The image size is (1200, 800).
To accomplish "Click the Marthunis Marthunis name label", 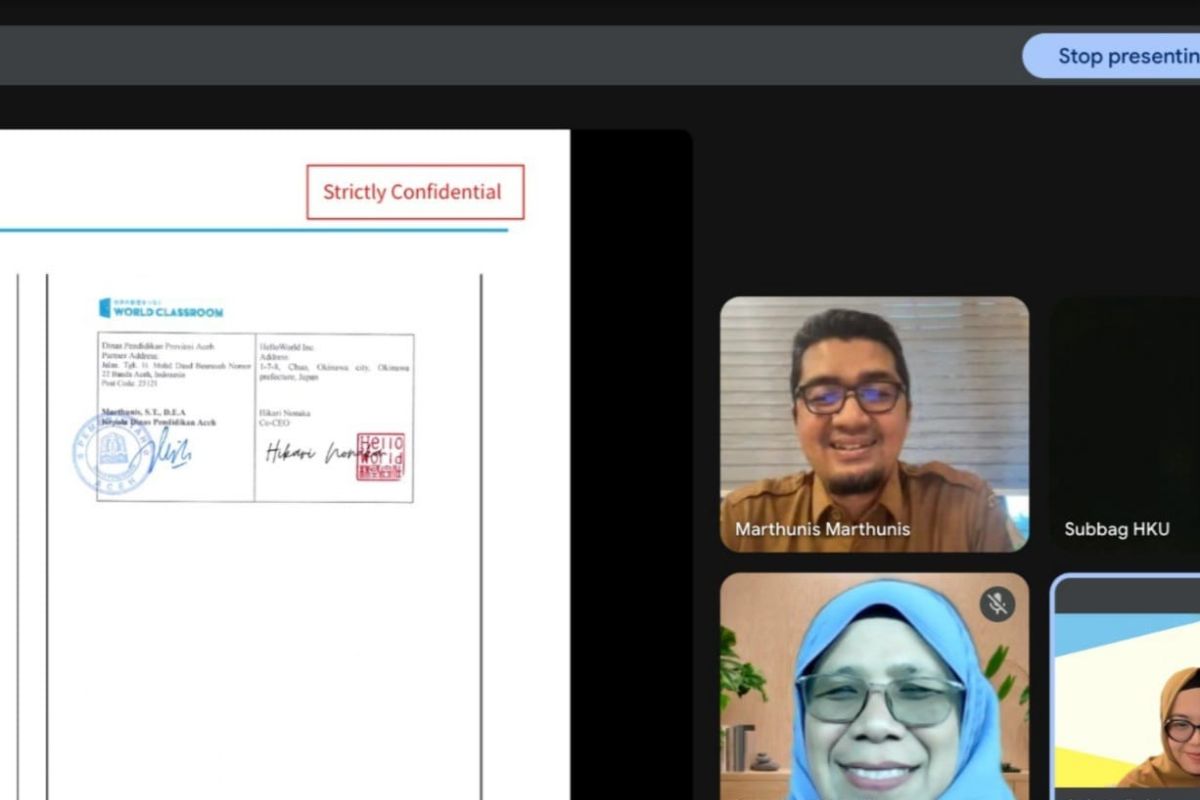I will pos(822,529).
